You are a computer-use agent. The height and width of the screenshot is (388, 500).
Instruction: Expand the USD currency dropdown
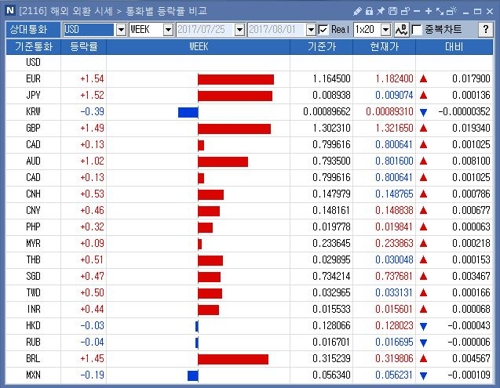point(121,30)
